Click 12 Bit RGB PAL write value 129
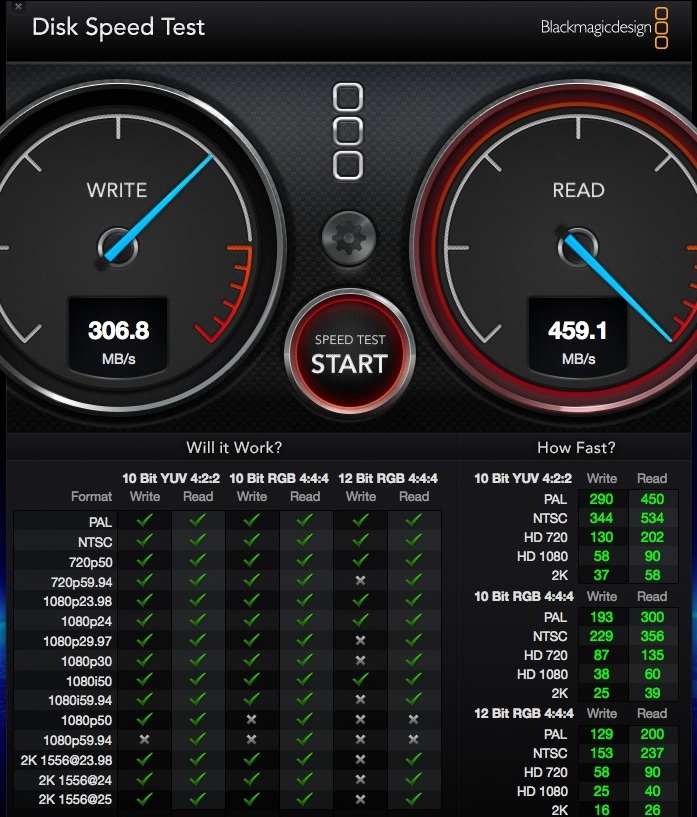 tap(601, 734)
